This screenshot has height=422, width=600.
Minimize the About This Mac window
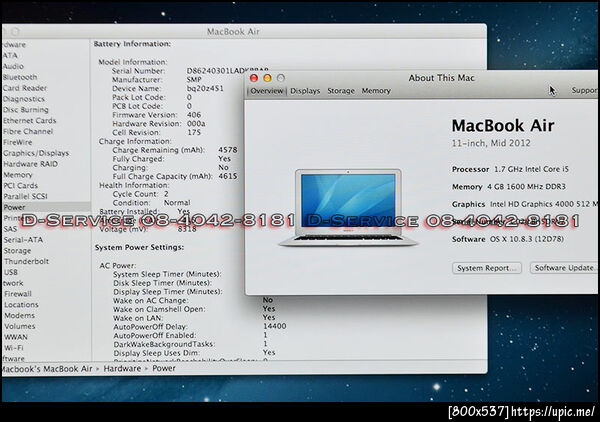pos(267,78)
